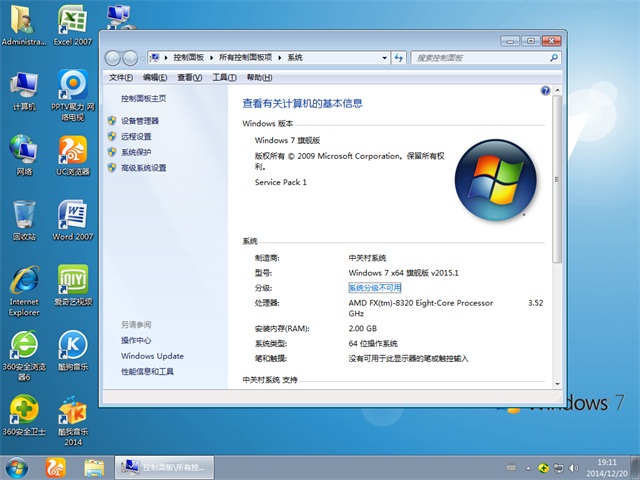Open 设备管理器 link
The height and width of the screenshot is (480, 640).
(140, 121)
